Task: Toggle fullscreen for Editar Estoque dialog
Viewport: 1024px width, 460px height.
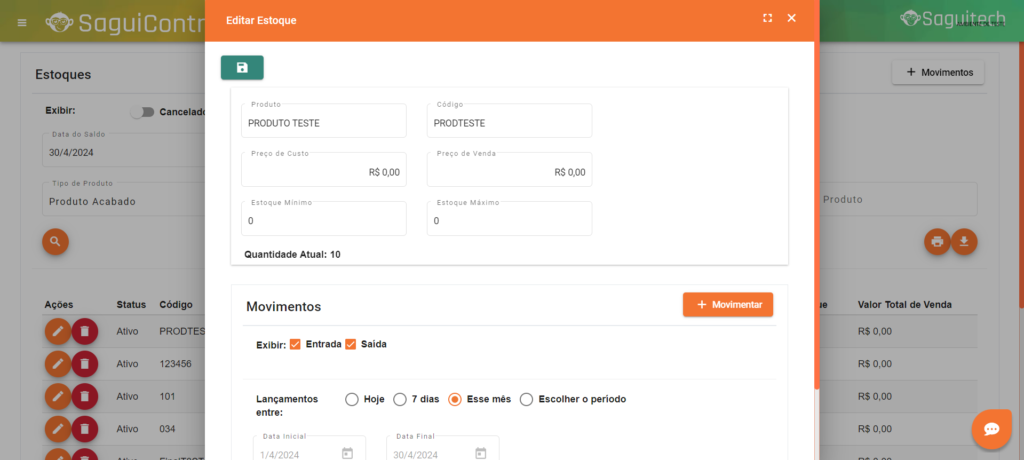Action: point(767,19)
